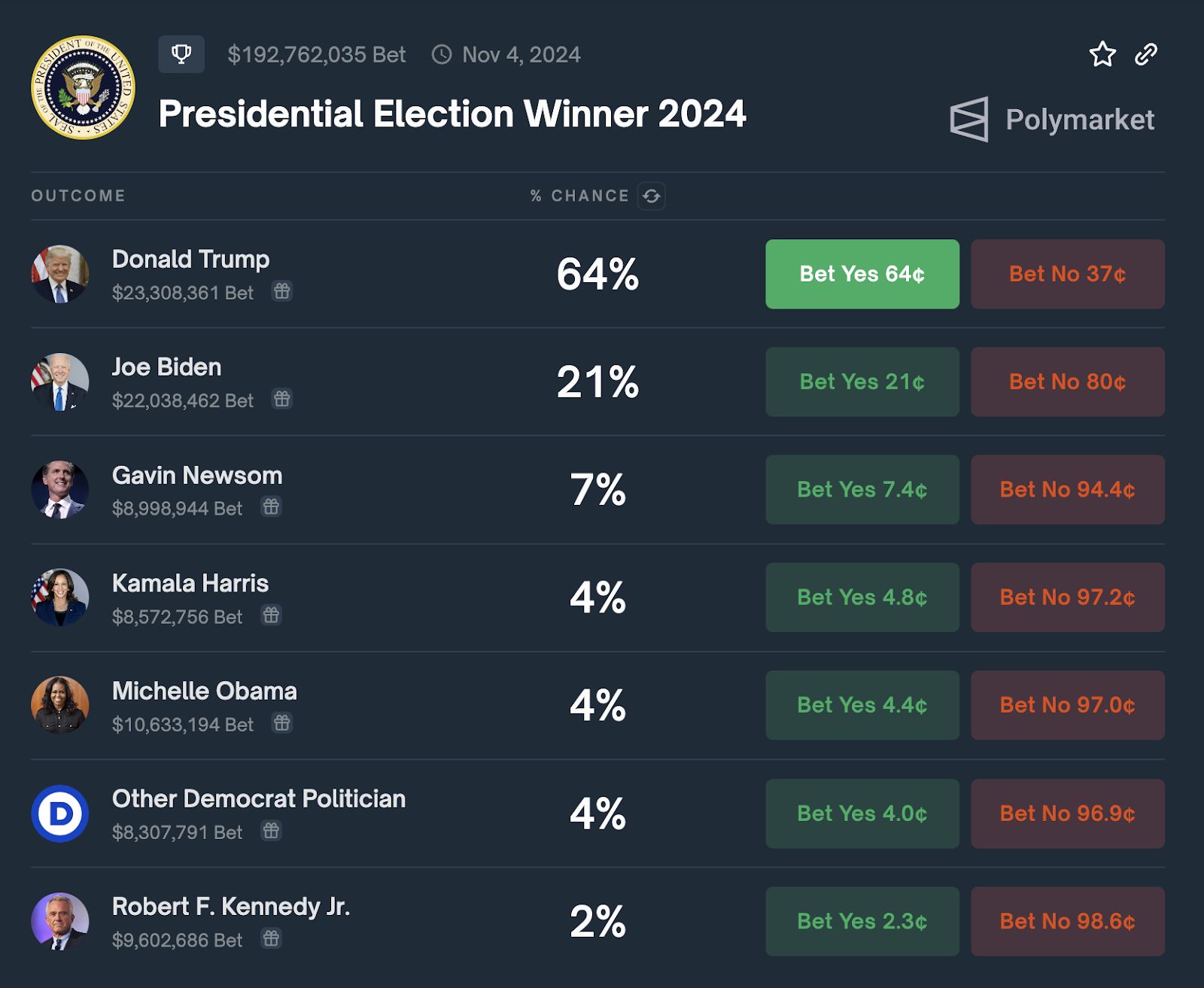Click gift icon under Robert F. Kennedy Jr.
Screen dimensions: 1204x988
pos(271,938)
